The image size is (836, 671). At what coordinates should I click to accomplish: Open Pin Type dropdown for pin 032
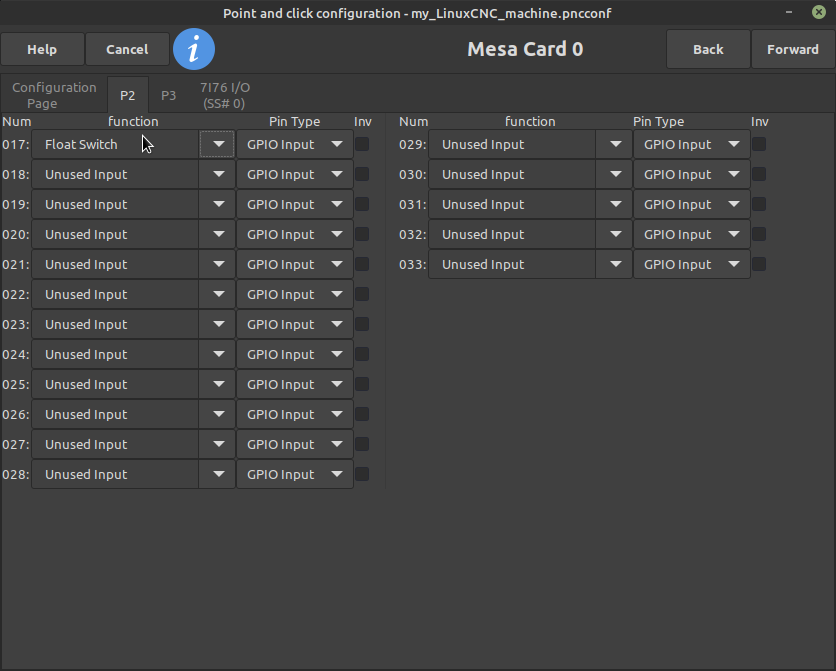pyautogui.click(x=692, y=234)
